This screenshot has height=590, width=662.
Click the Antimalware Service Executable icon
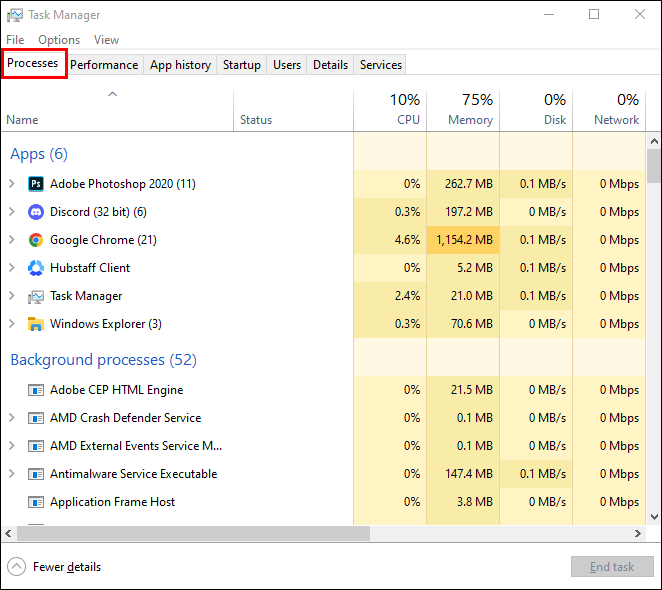[36, 474]
